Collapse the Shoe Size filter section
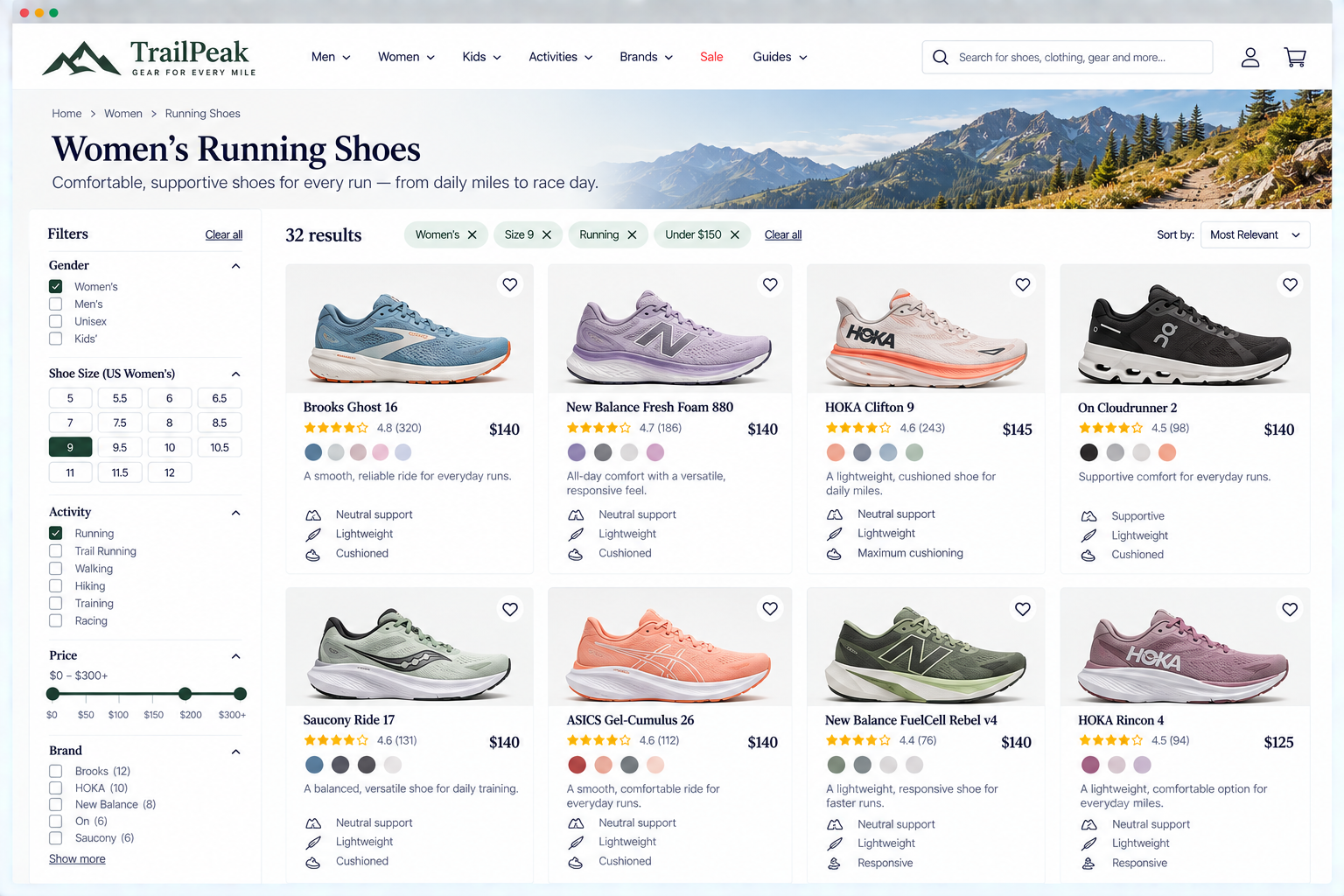1344x896 pixels. (x=235, y=374)
